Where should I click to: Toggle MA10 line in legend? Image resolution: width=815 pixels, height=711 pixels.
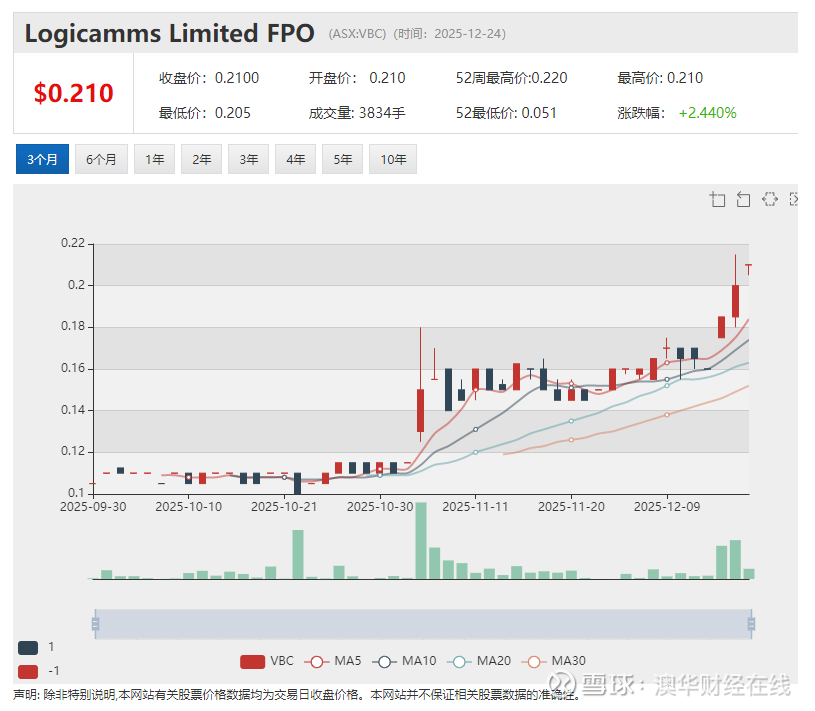404,661
